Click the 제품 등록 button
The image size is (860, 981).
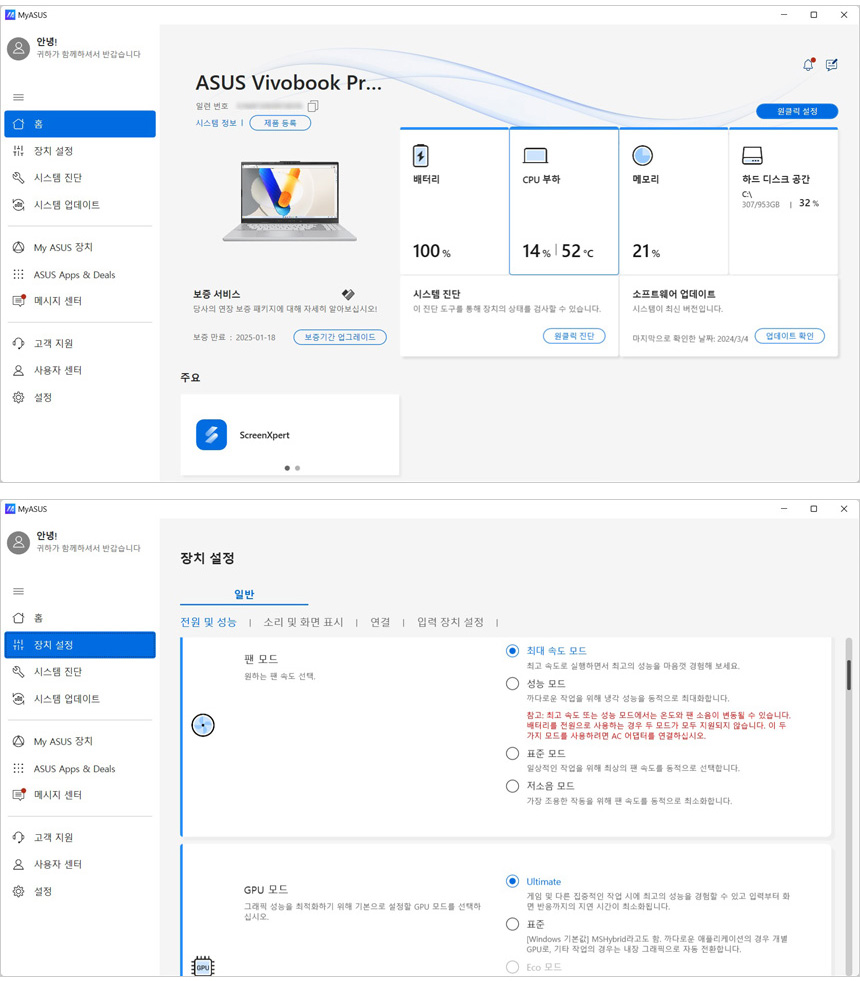280,123
